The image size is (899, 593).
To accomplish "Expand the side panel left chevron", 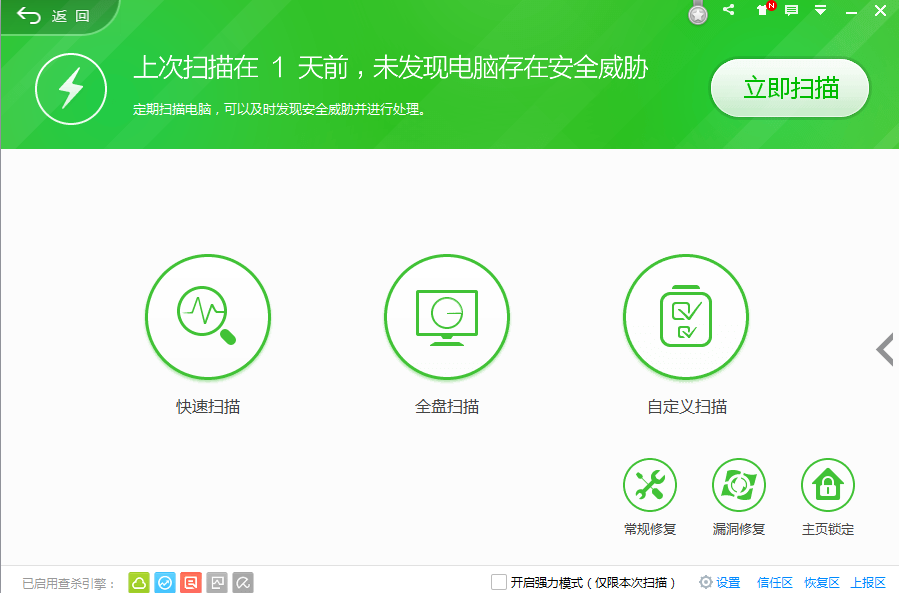I will coord(885,349).
